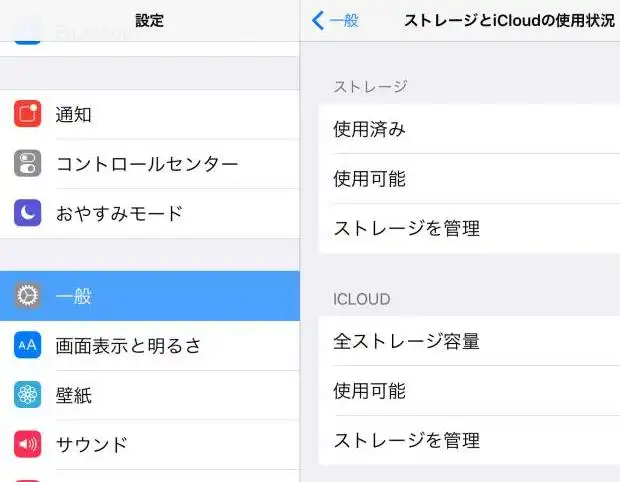Viewport: 620px width, 482px height.
Task: Tap the blue back chevron arrow
Action: pyautogui.click(x=319, y=20)
